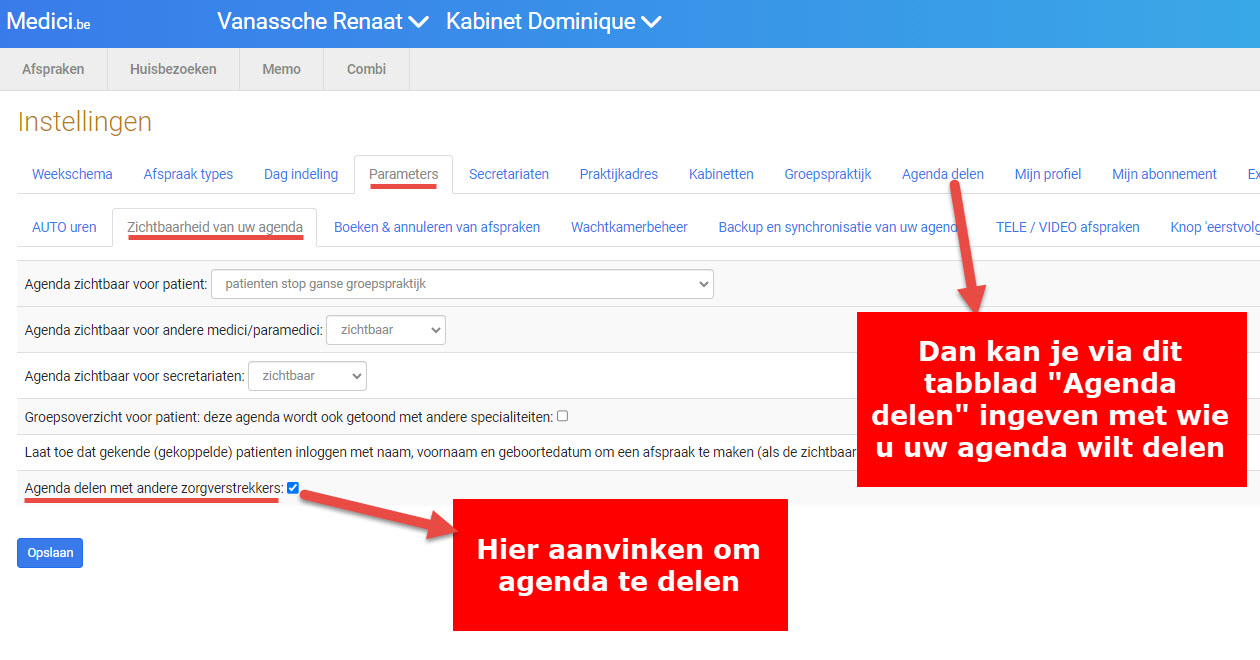Open the Wachtkamerbeheer sub-tab
Image resolution: width=1260 pixels, height=660 pixels.
point(629,227)
